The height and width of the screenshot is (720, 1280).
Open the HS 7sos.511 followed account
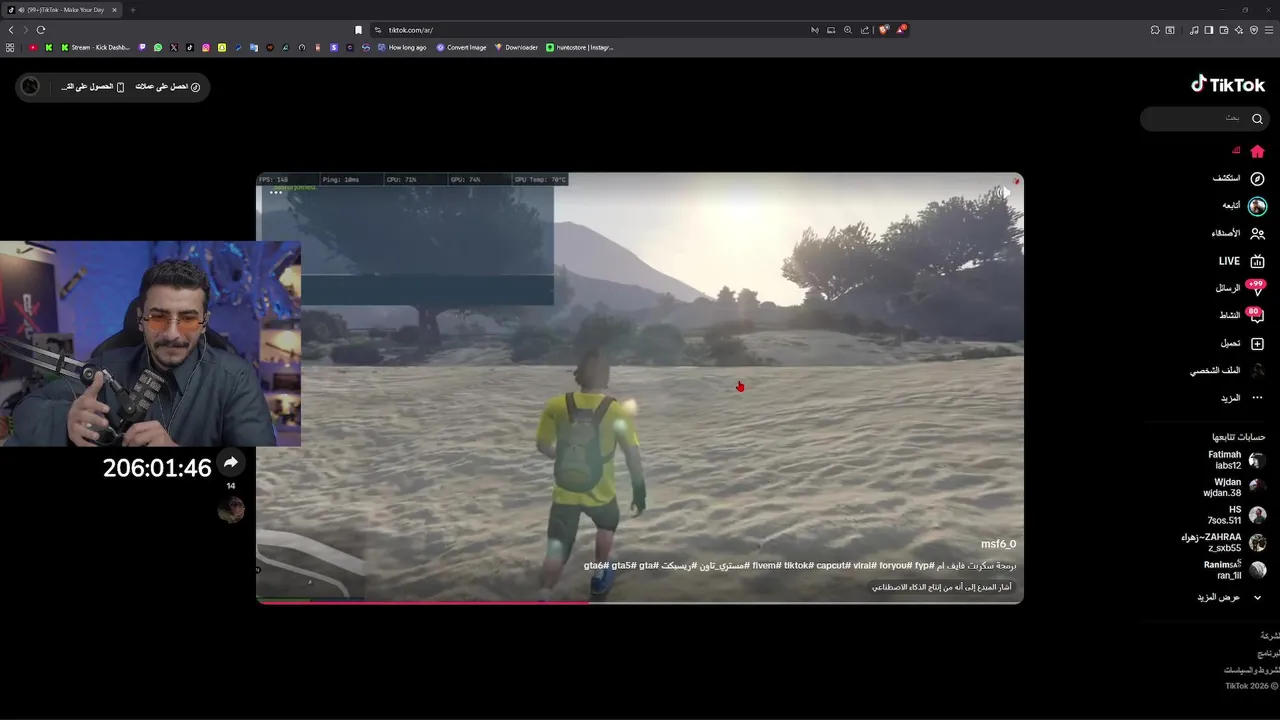(1236, 516)
